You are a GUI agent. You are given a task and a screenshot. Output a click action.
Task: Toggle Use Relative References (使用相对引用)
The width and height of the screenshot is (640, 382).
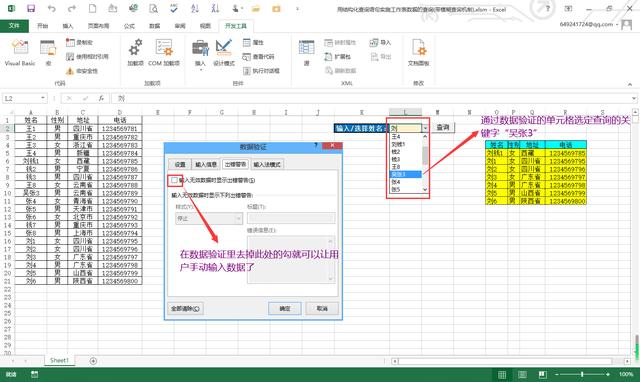[x=87, y=56]
